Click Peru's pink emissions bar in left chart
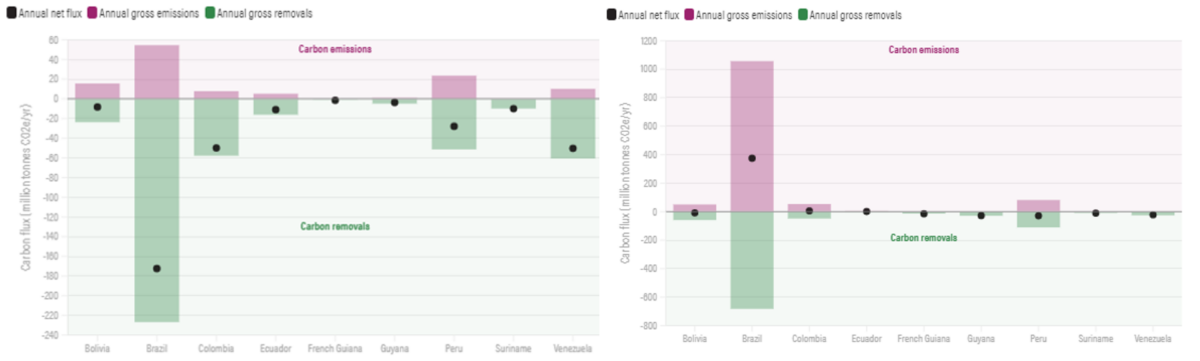 454,87
